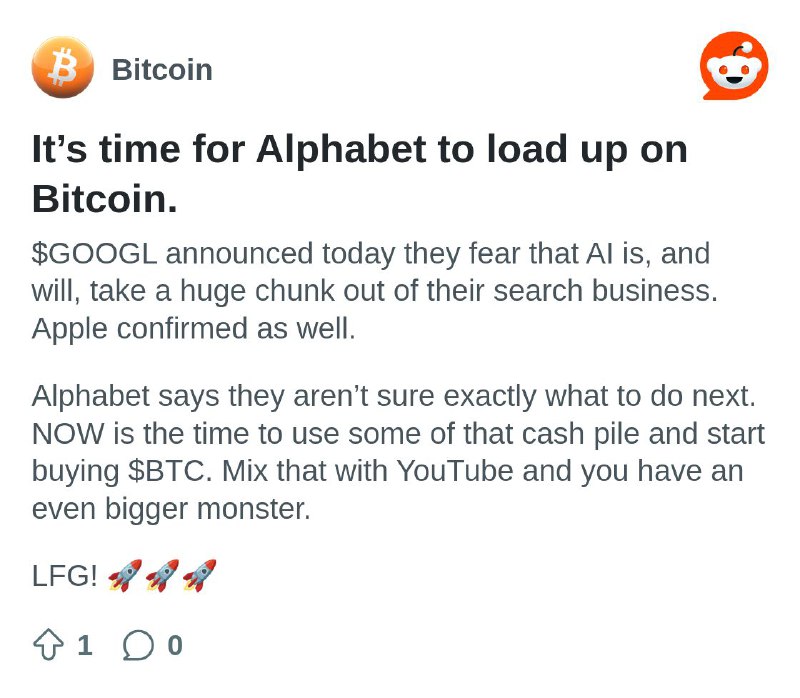Click the word 'Bitcoin.' in the title
This screenshot has height=698, width=800.
[105, 199]
